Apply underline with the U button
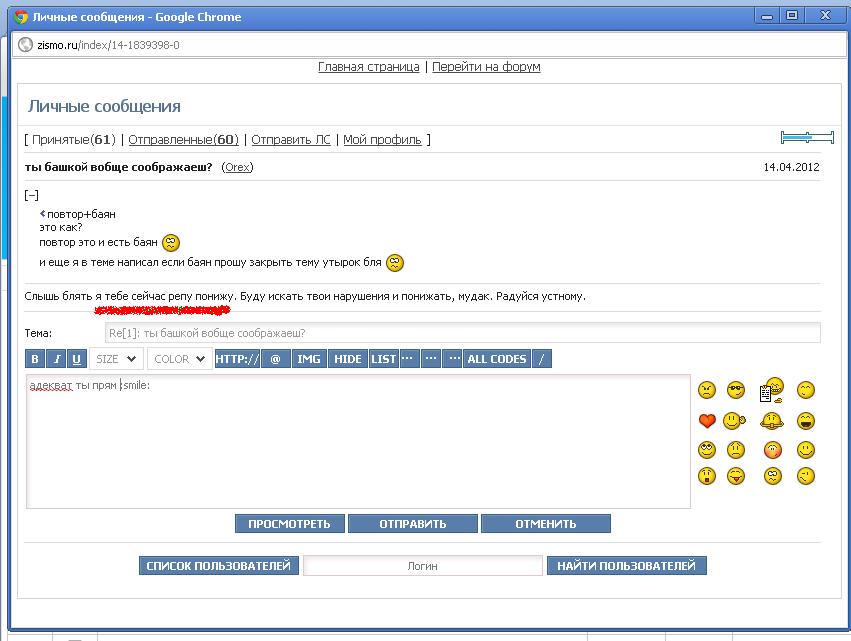851x641 pixels. point(77,359)
